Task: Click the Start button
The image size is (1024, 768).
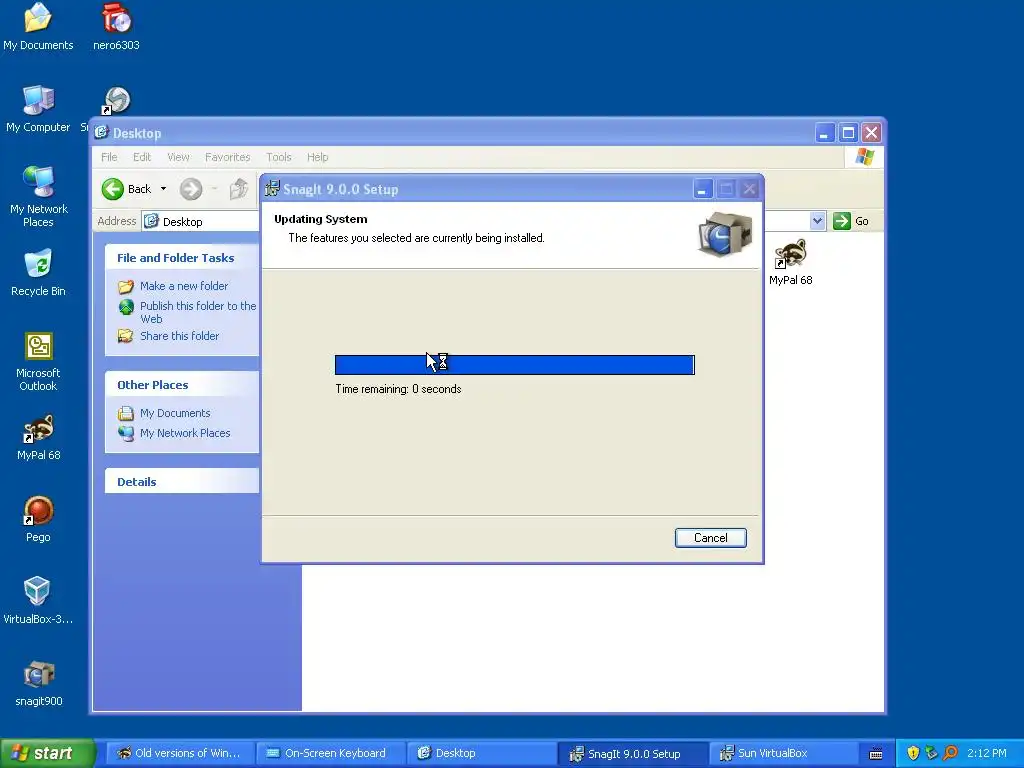Action: (x=47, y=753)
